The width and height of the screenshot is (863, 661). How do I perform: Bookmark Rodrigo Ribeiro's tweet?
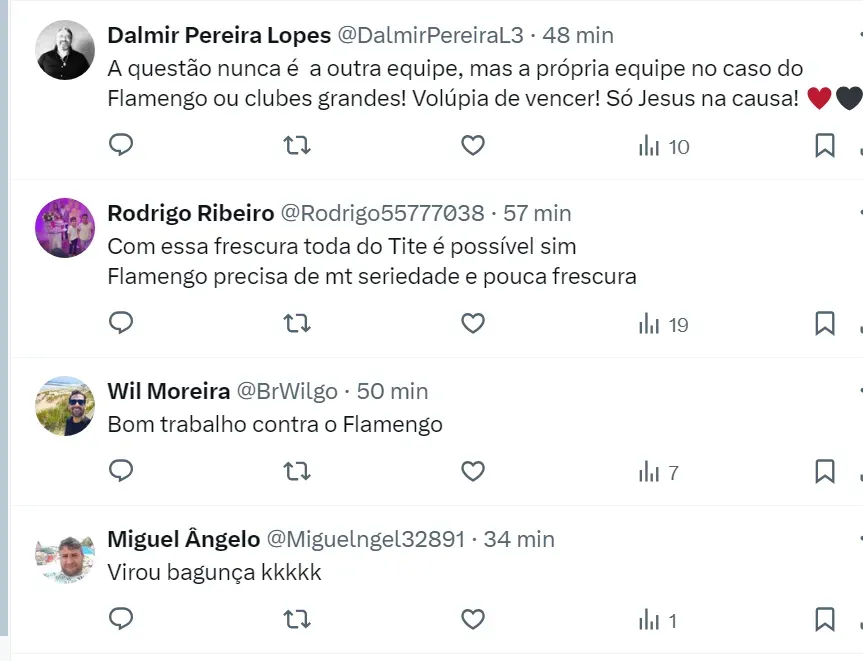click(824, 324)
